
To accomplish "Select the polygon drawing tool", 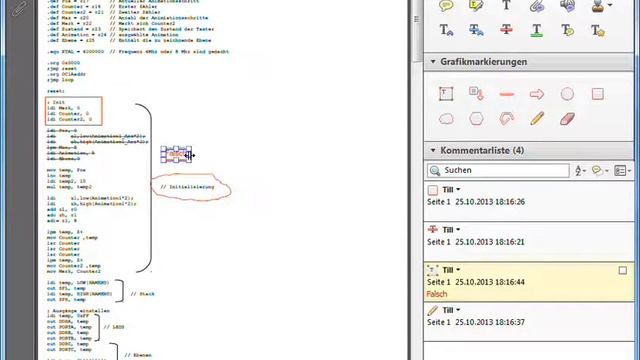I will (476, 119).
